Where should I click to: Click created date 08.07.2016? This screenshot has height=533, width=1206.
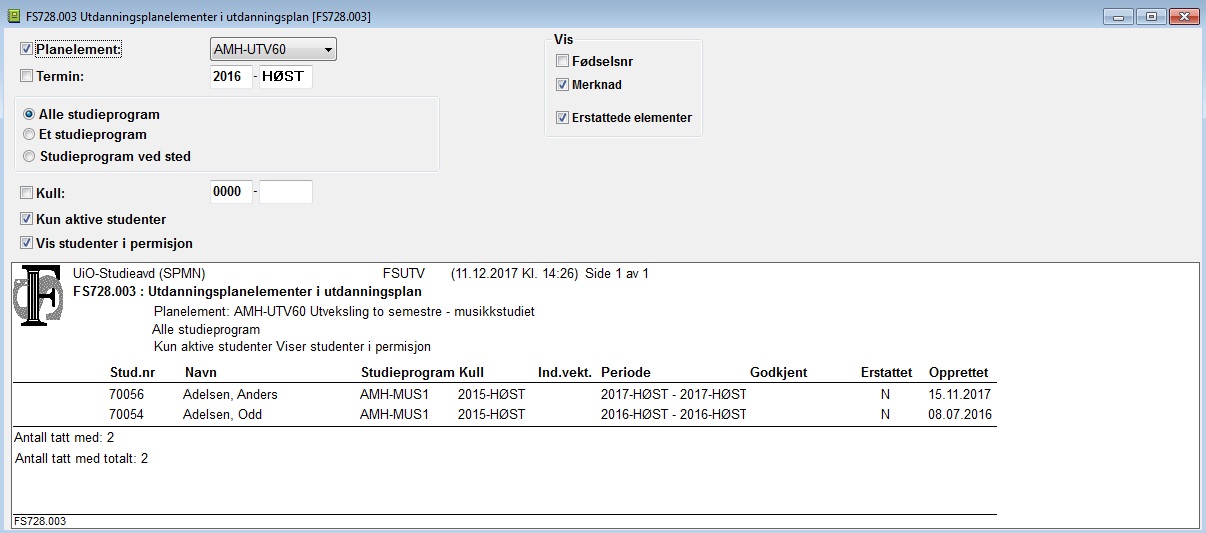pyautogui.click(x=960, y=415)
